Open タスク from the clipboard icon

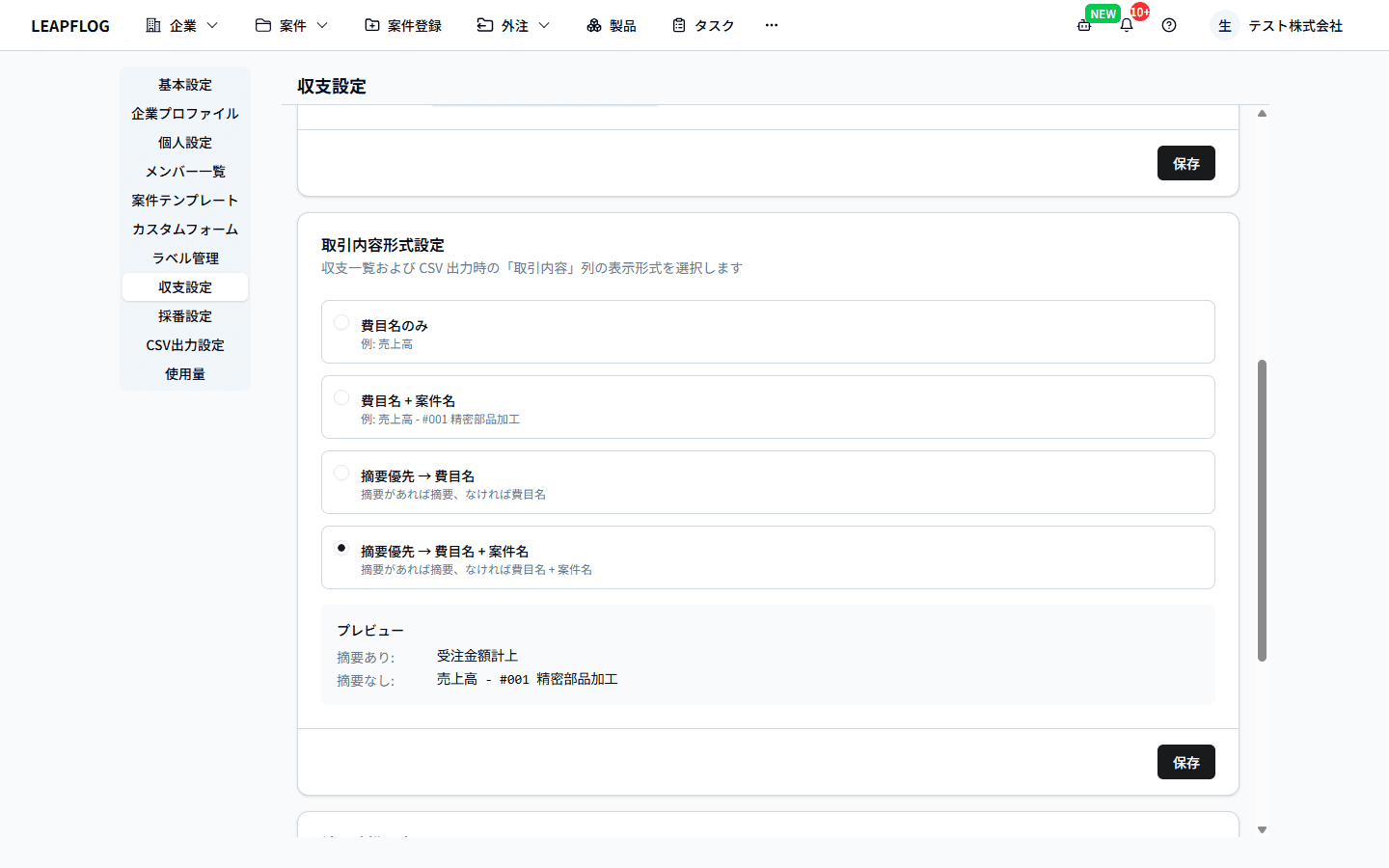679,26
